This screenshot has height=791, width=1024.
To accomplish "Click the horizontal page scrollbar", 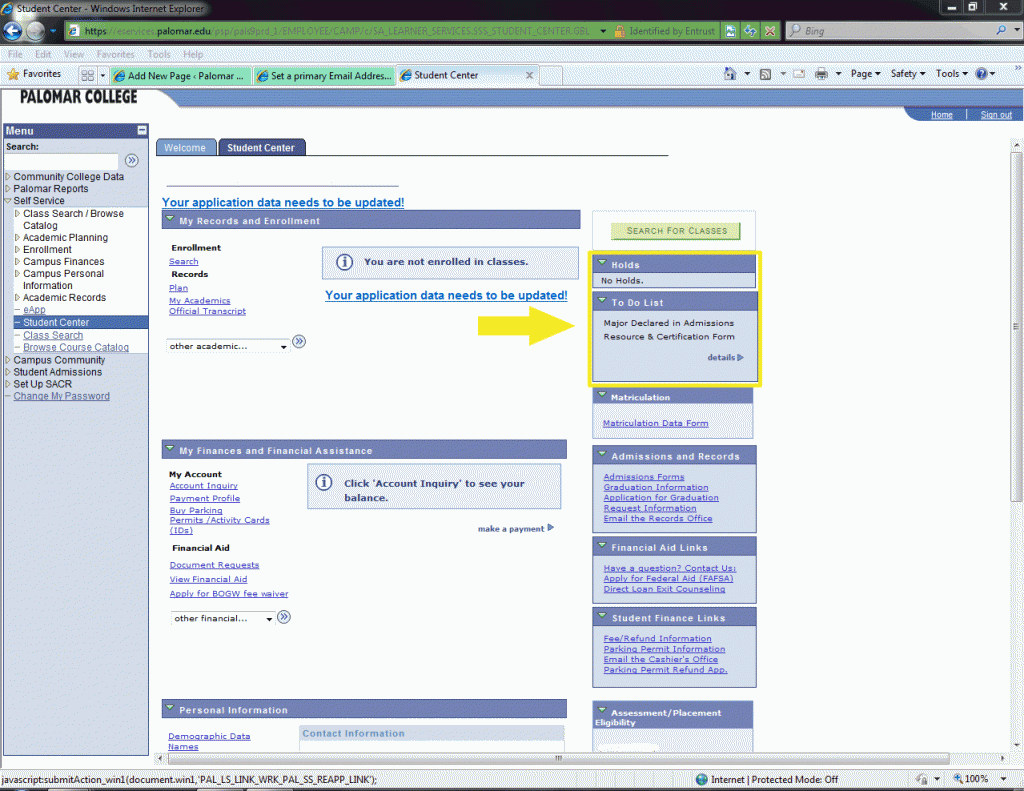I will tap(558, 758).
